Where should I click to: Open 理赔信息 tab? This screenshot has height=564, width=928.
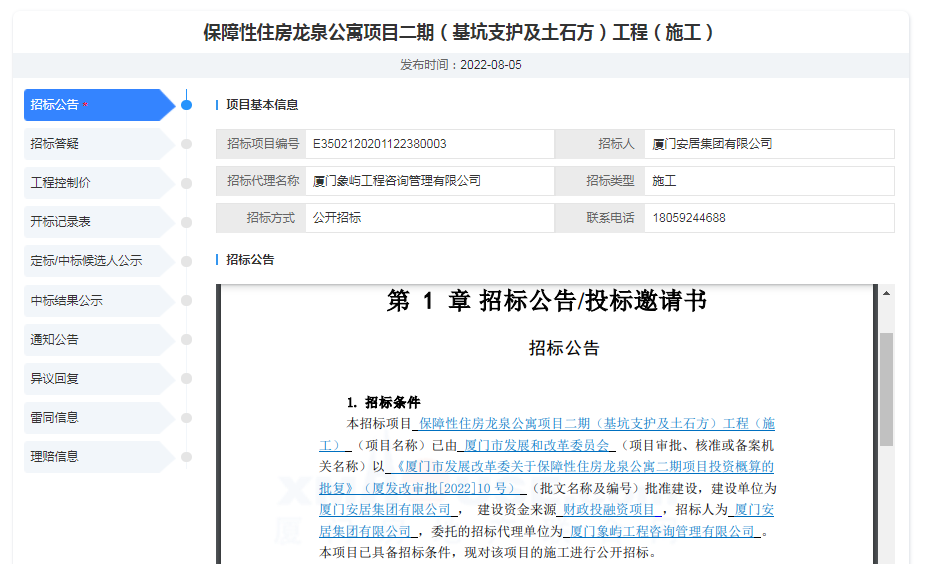tap(95, 456)
